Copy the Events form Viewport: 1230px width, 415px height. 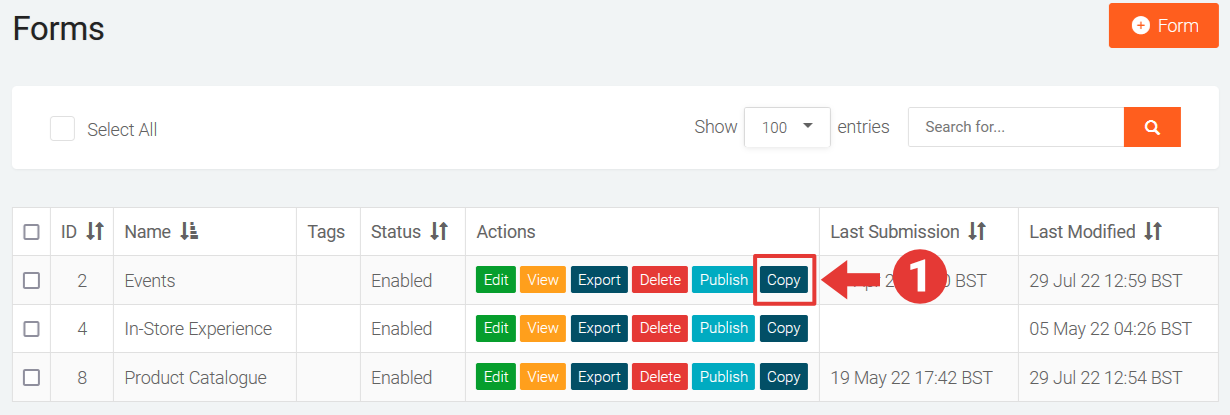tap(783, 280)
